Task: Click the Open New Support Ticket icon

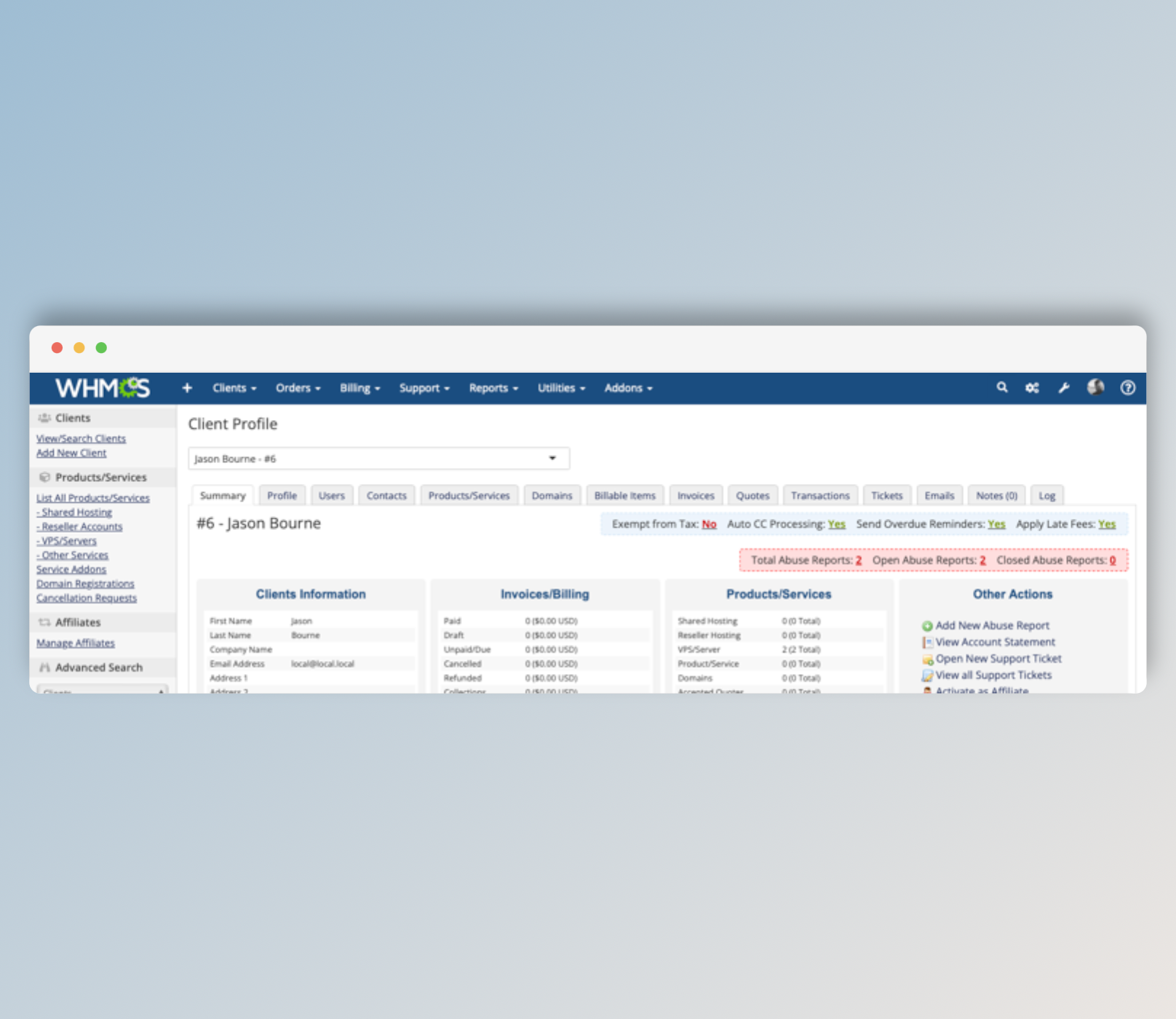Action: (927, 659)
